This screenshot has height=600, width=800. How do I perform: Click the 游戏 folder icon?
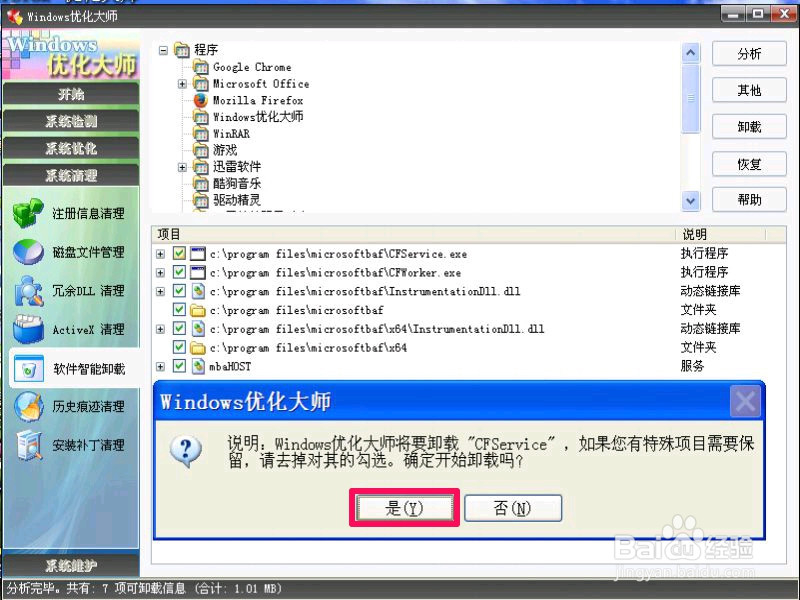click(201, 150)
